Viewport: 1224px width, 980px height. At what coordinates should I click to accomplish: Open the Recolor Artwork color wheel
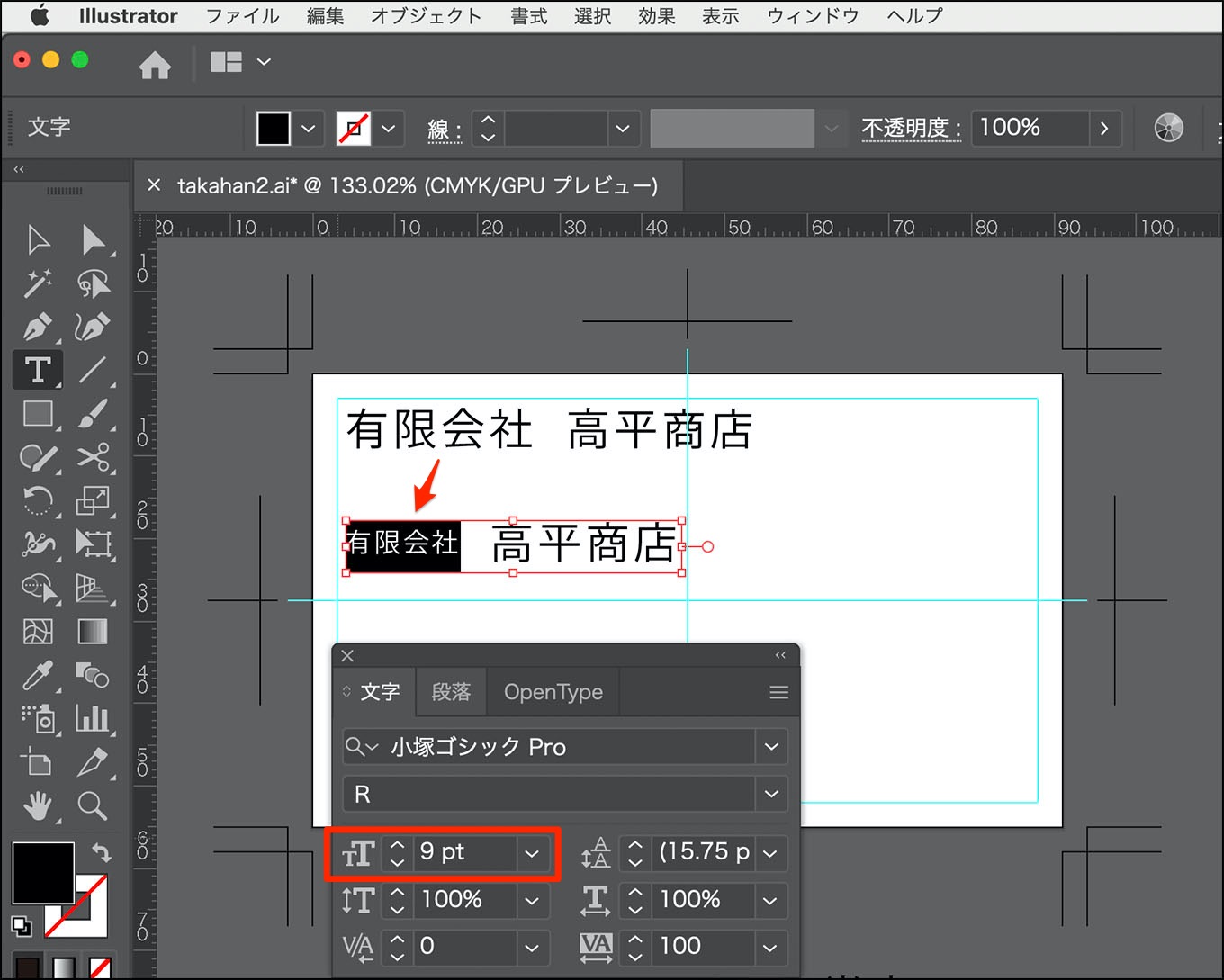point(1168,128)
